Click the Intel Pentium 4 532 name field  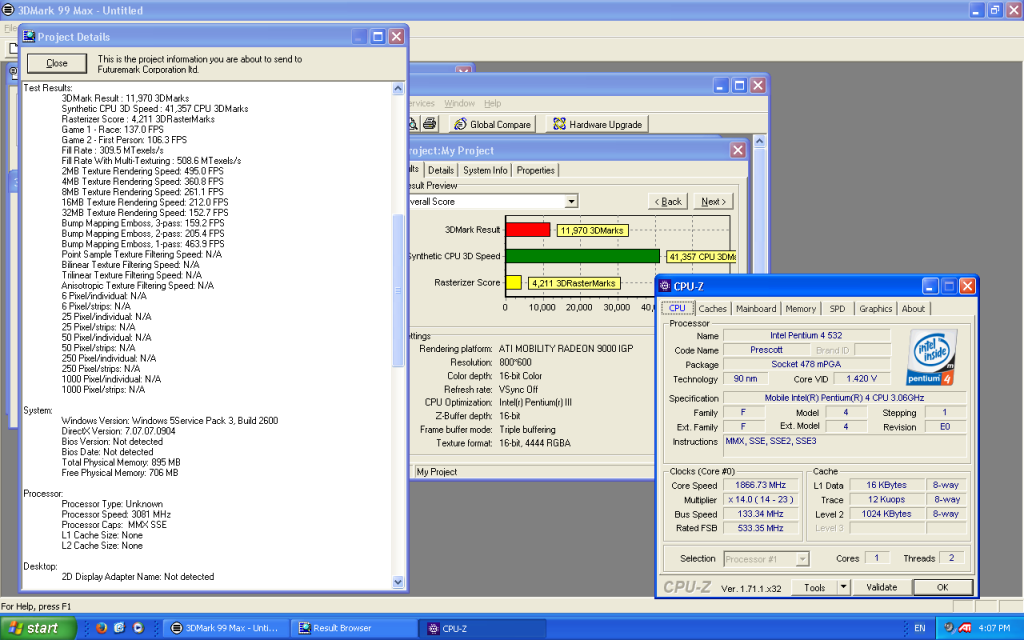(807, 335)
